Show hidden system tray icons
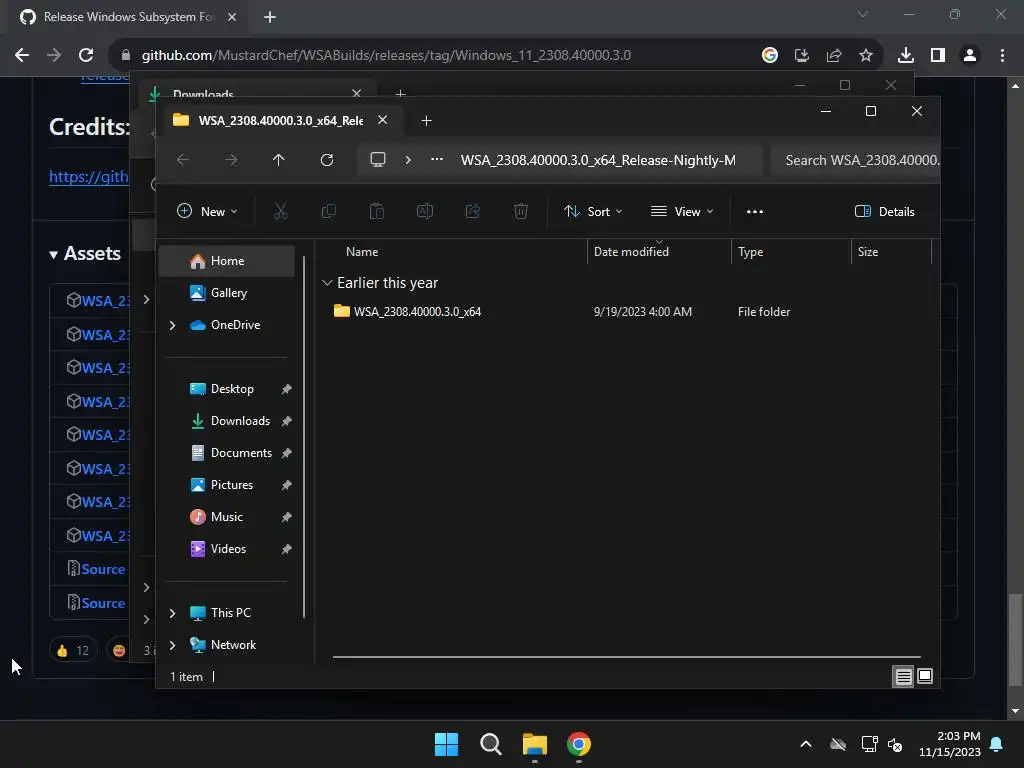 pos(806,744)
